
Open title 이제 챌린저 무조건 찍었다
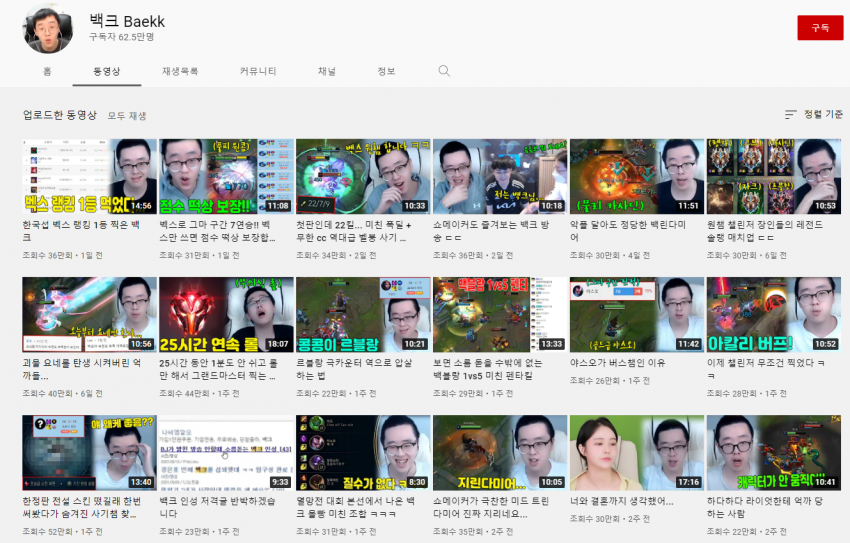[766, 369]
